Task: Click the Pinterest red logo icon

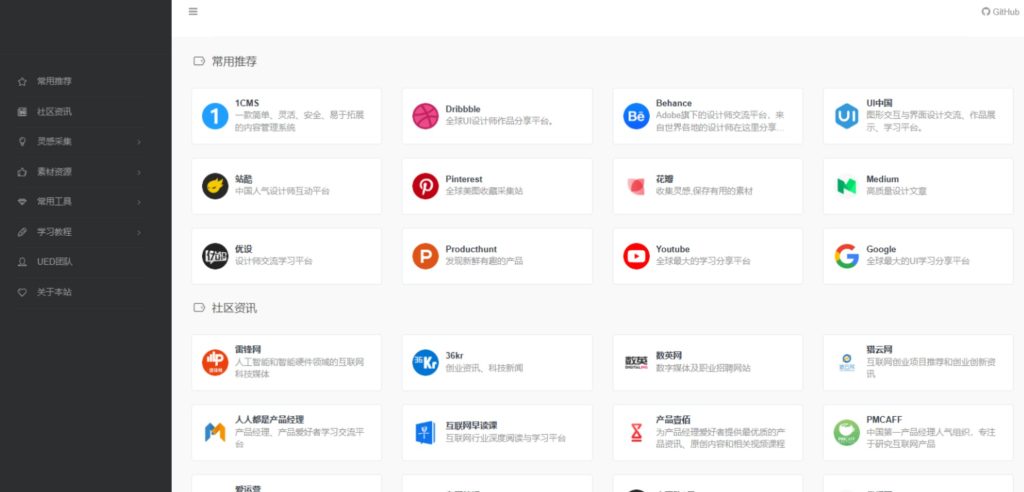Action: 426,186
